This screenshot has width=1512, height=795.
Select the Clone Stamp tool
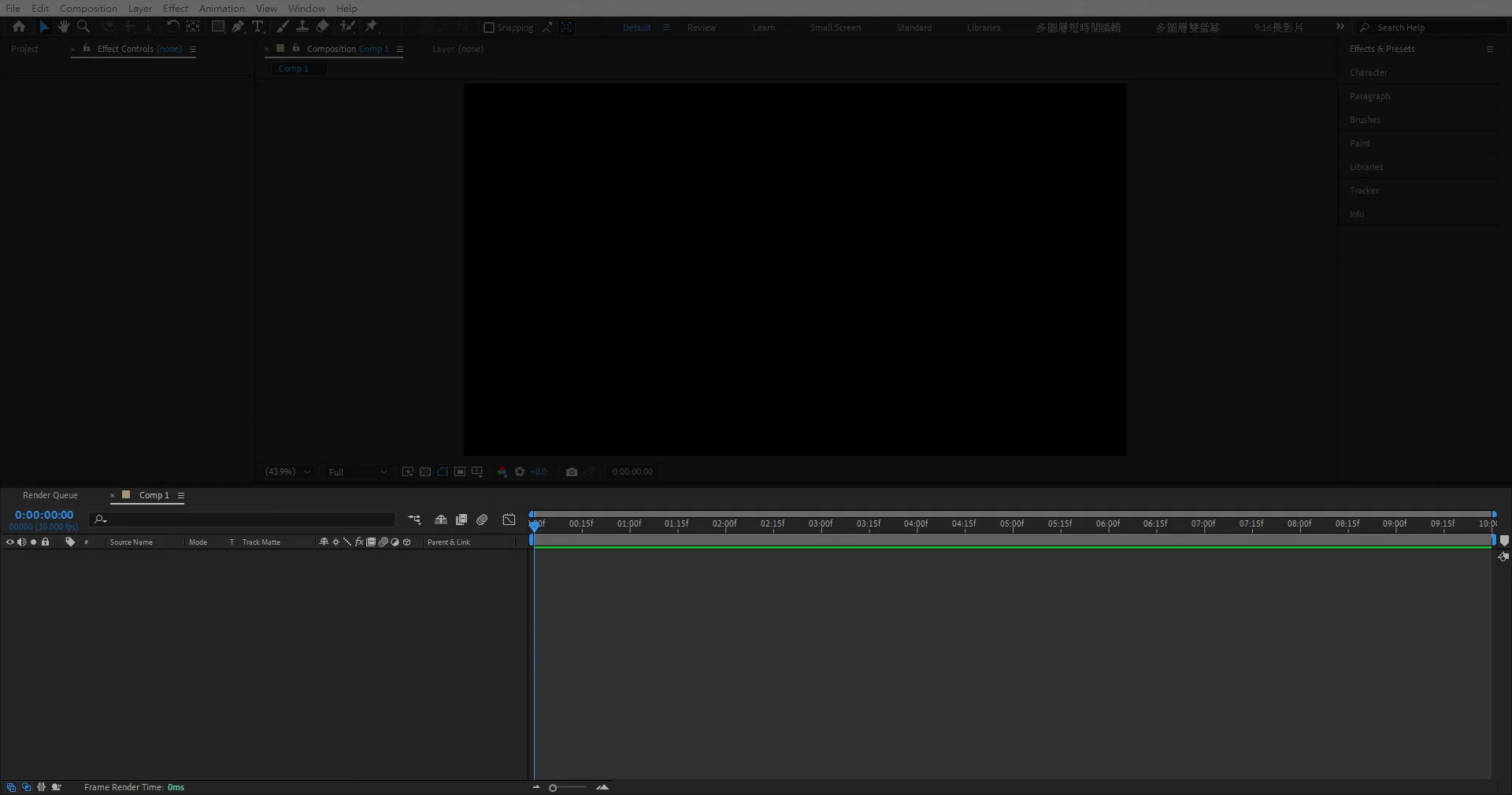(302, 27)
